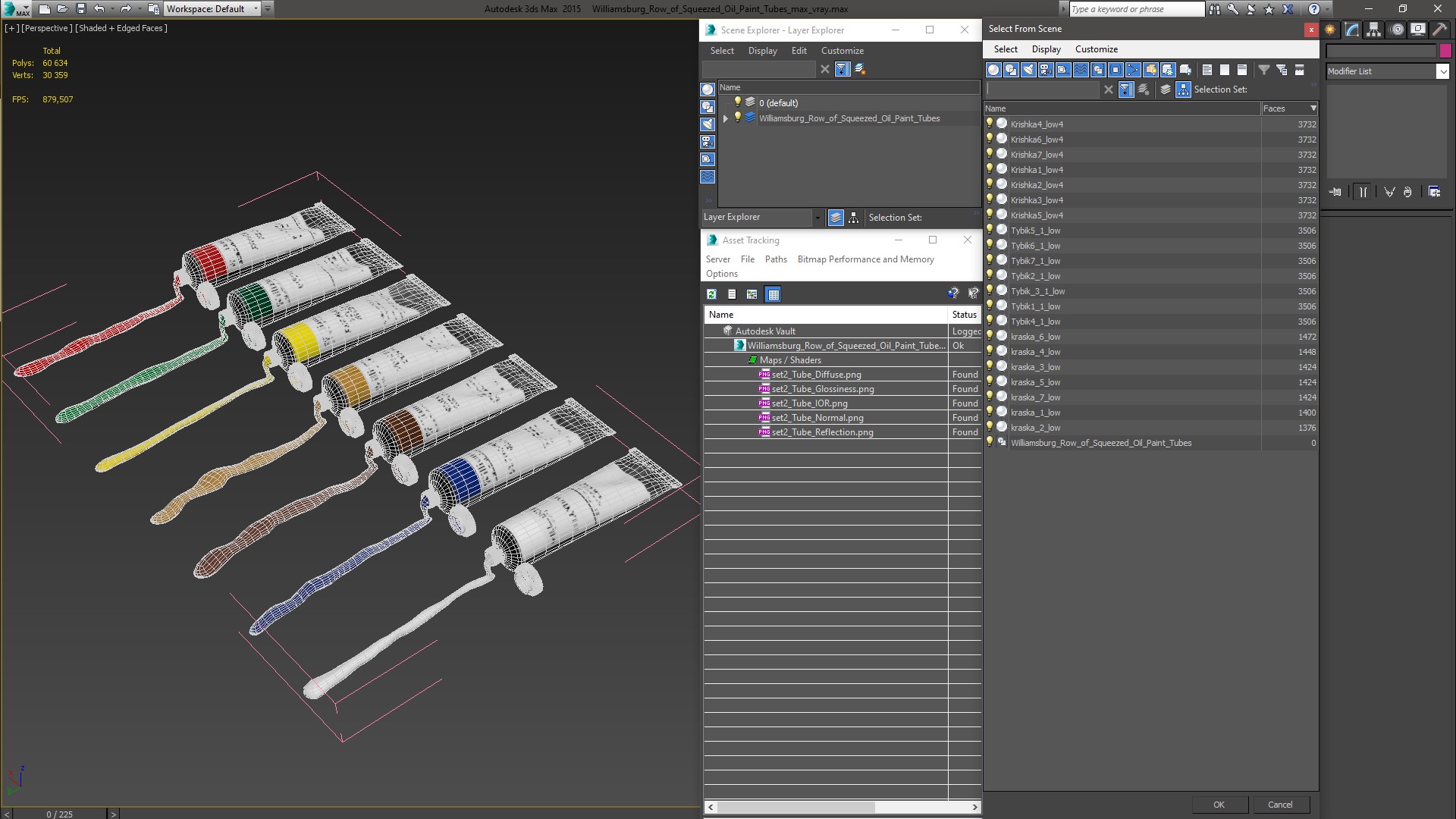Open the Utilities hammer panel tab
This screenshot has height=819, width=1456.
click(1439, 30)
